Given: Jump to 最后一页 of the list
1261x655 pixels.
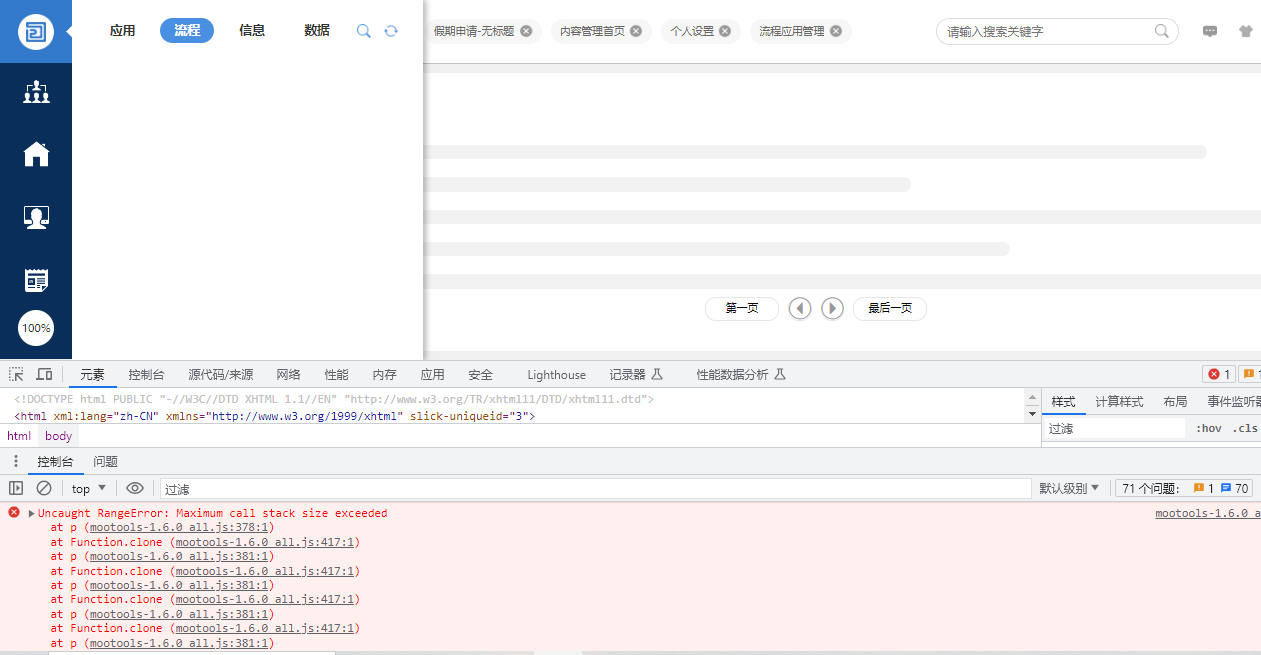Looking at the screenshot, I should [x=890, y=308].
